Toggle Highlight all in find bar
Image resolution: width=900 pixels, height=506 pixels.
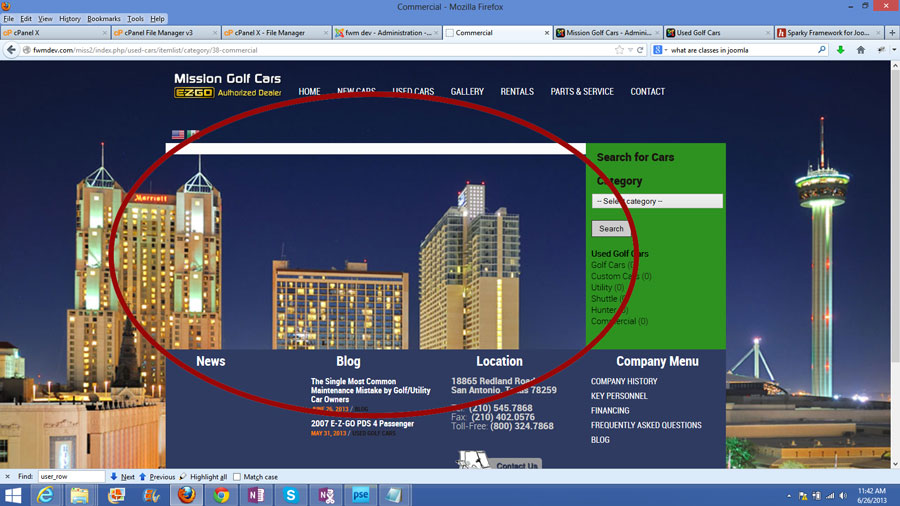coord(203,477)
